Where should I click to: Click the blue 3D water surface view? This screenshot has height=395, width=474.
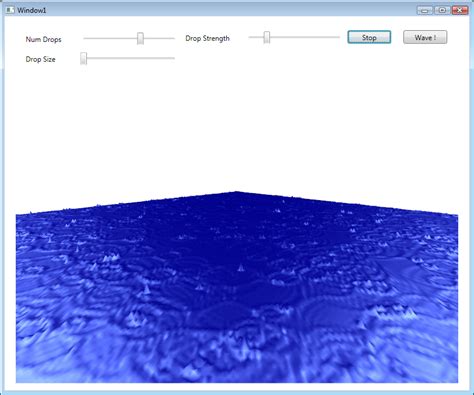237,287
